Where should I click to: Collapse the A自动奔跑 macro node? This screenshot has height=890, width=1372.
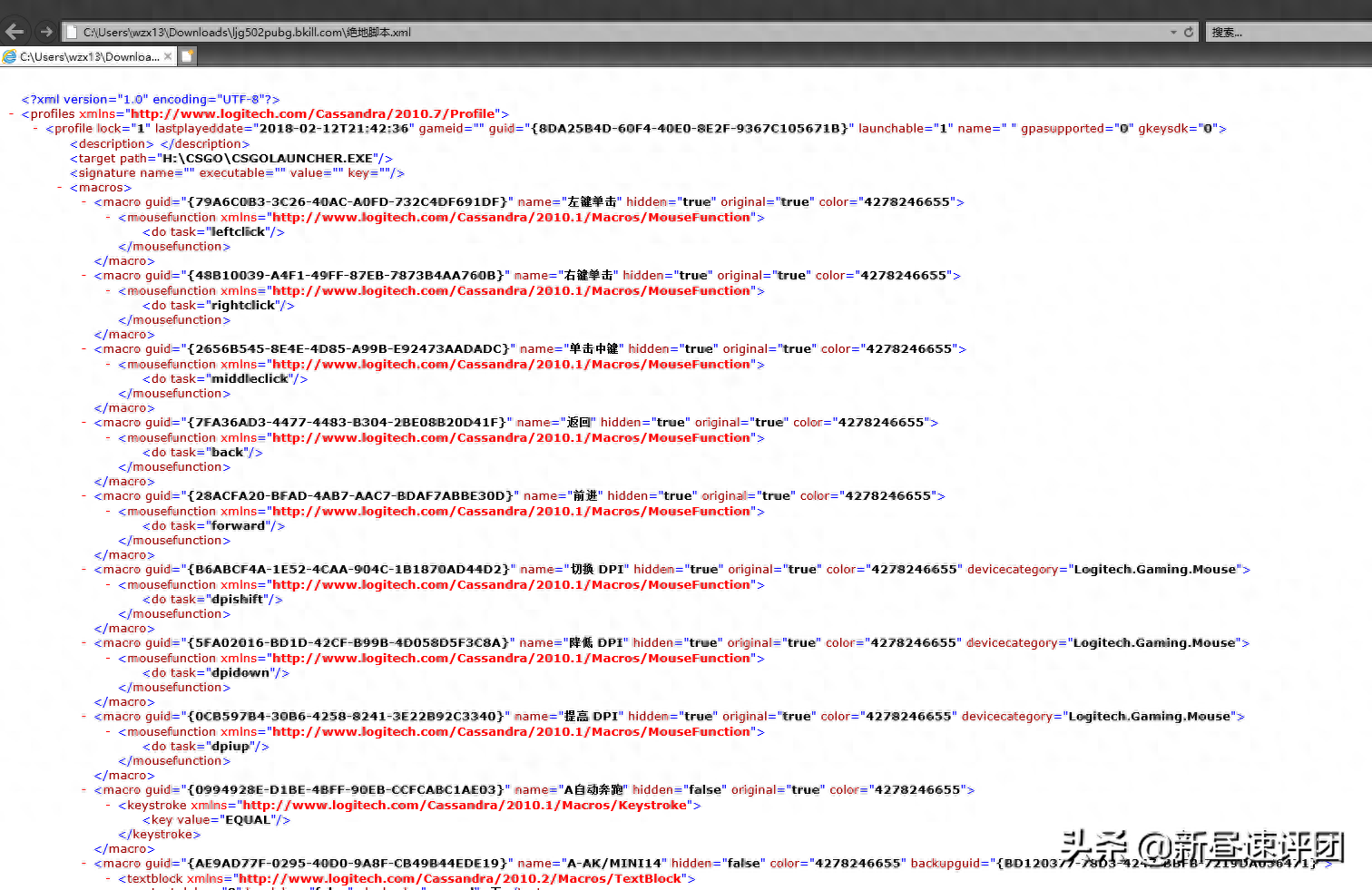point(84,790)
